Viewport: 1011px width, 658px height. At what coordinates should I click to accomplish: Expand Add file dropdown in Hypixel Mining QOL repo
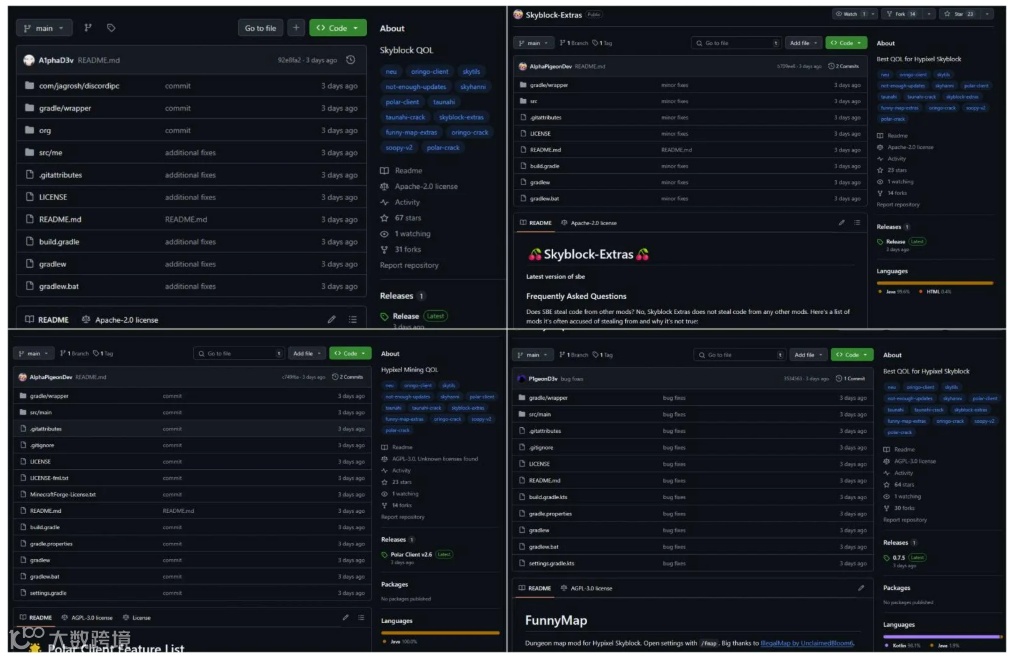tap(307, 353)
